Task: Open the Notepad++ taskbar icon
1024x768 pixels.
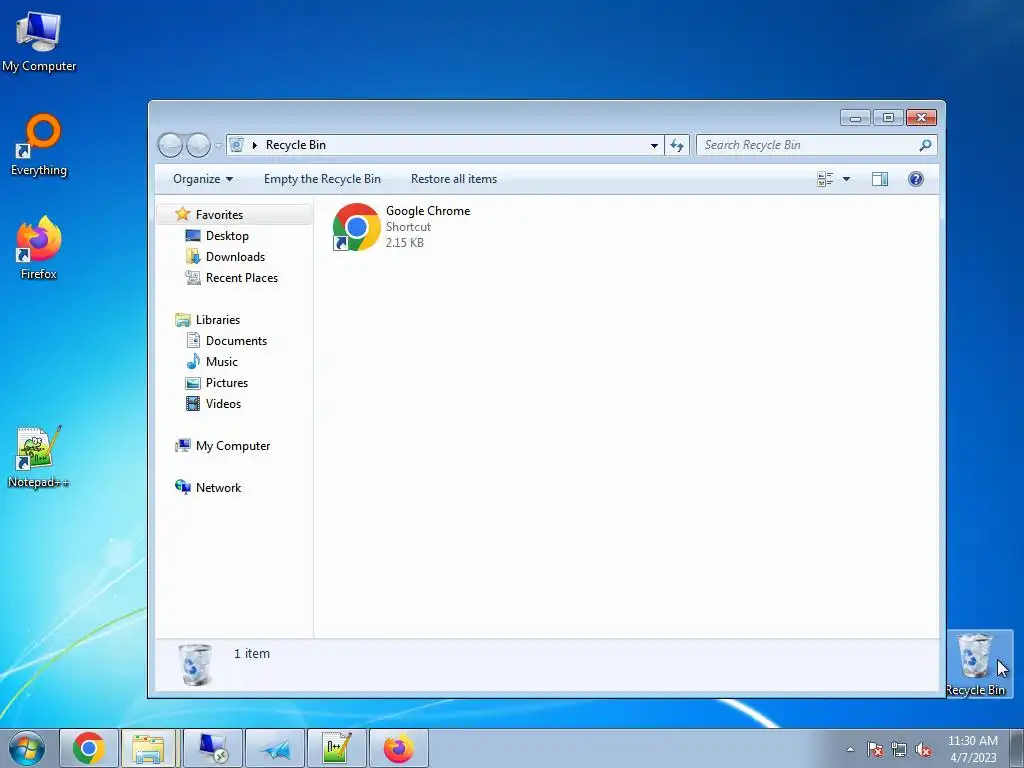Action: [337, 748]
